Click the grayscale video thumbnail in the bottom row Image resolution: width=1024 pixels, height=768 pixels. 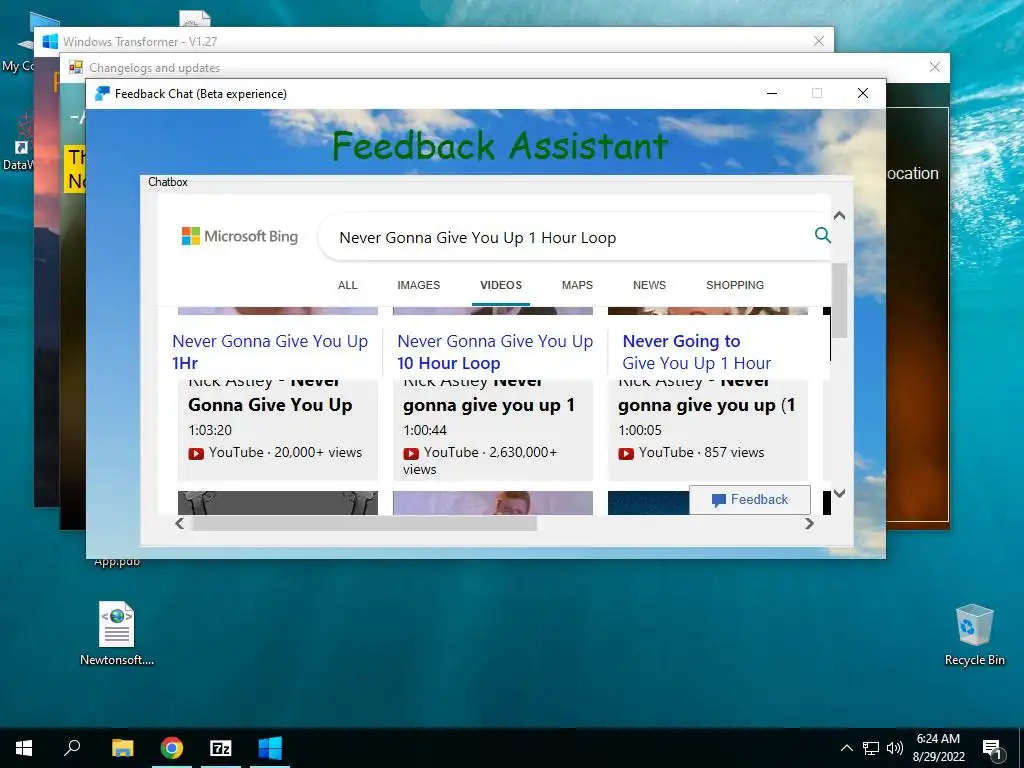(x=278, y=503)
